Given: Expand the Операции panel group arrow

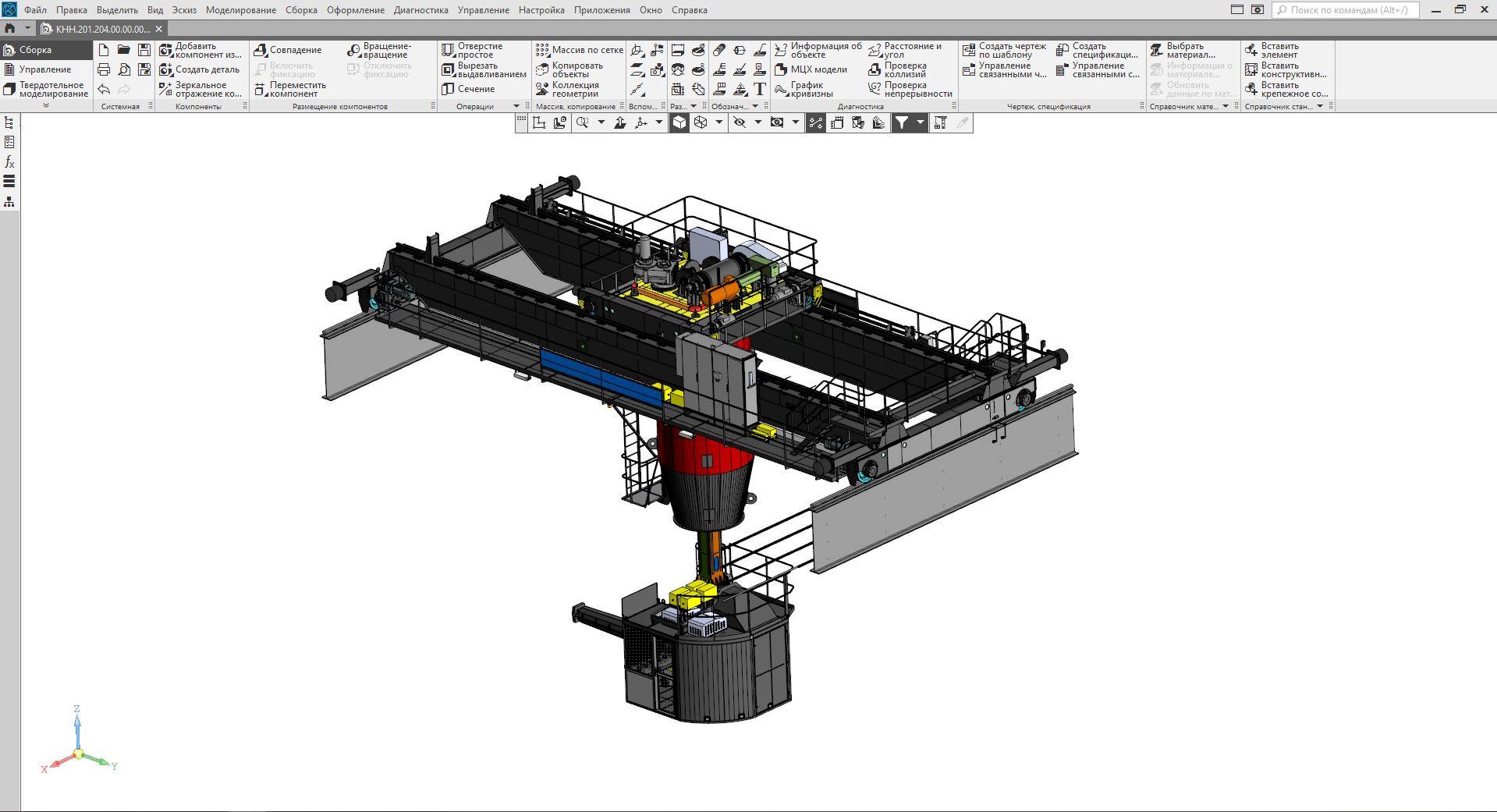Looking at the screenshot, I should [516, 106].
